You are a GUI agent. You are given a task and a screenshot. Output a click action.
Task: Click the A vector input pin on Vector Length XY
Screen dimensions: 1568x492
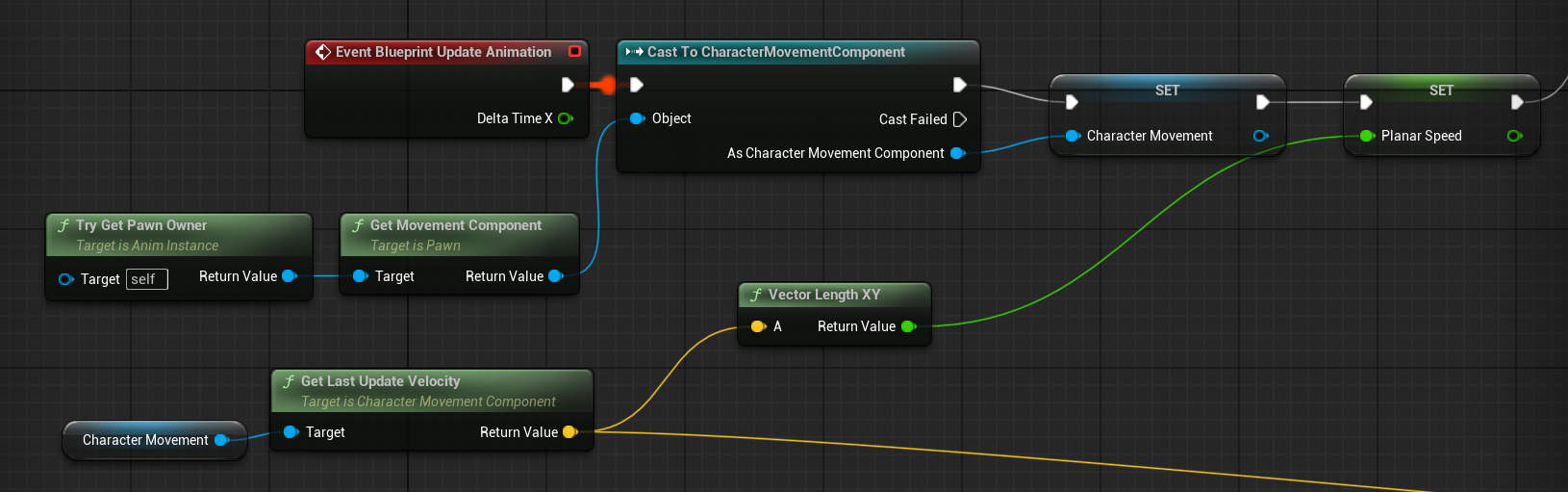tap(758, 326)
